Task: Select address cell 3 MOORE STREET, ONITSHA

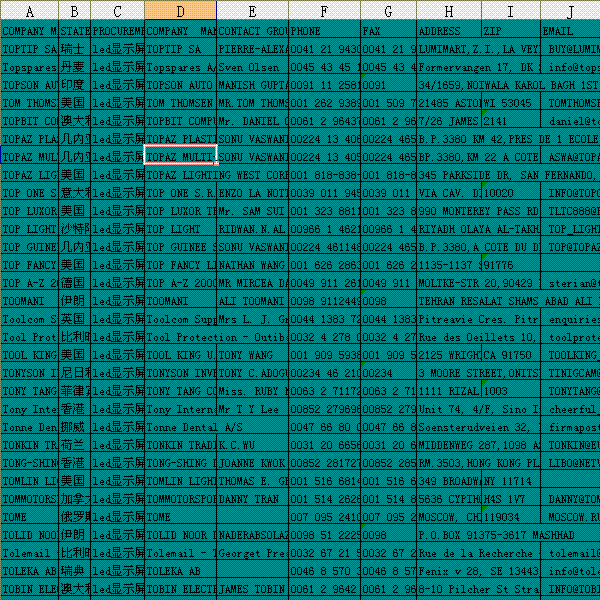Action: point(478,373)
